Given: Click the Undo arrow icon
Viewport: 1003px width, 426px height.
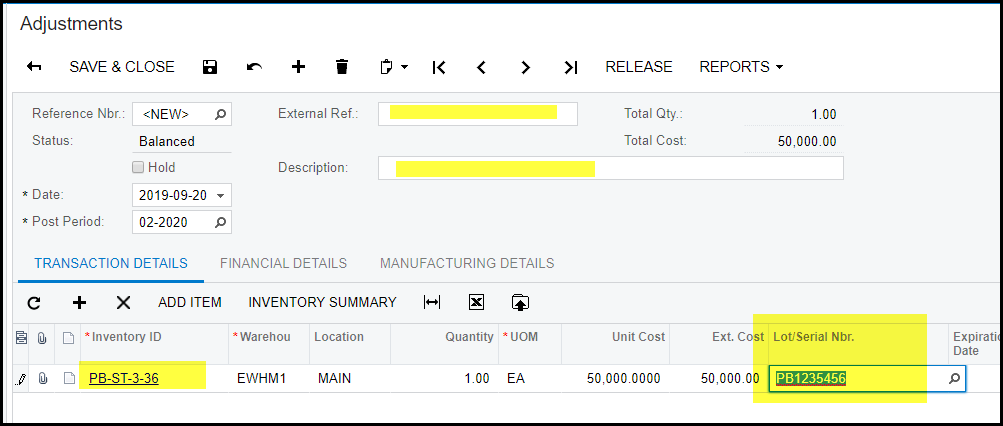Looking at the screenshot, I should click(254, 67).
